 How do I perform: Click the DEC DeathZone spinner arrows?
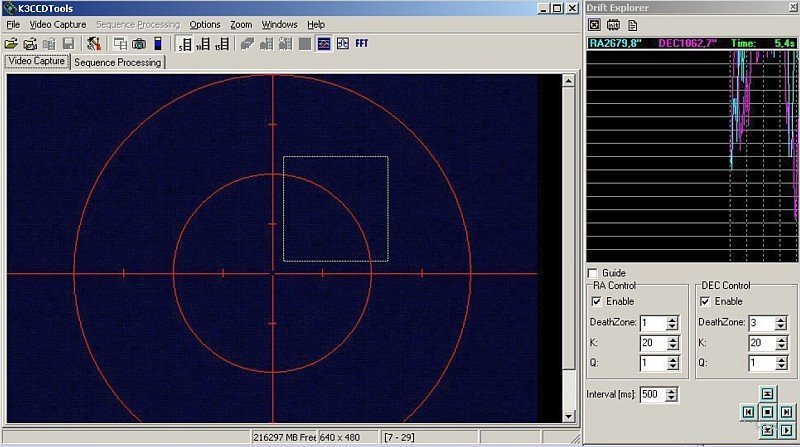pos(781,323)
